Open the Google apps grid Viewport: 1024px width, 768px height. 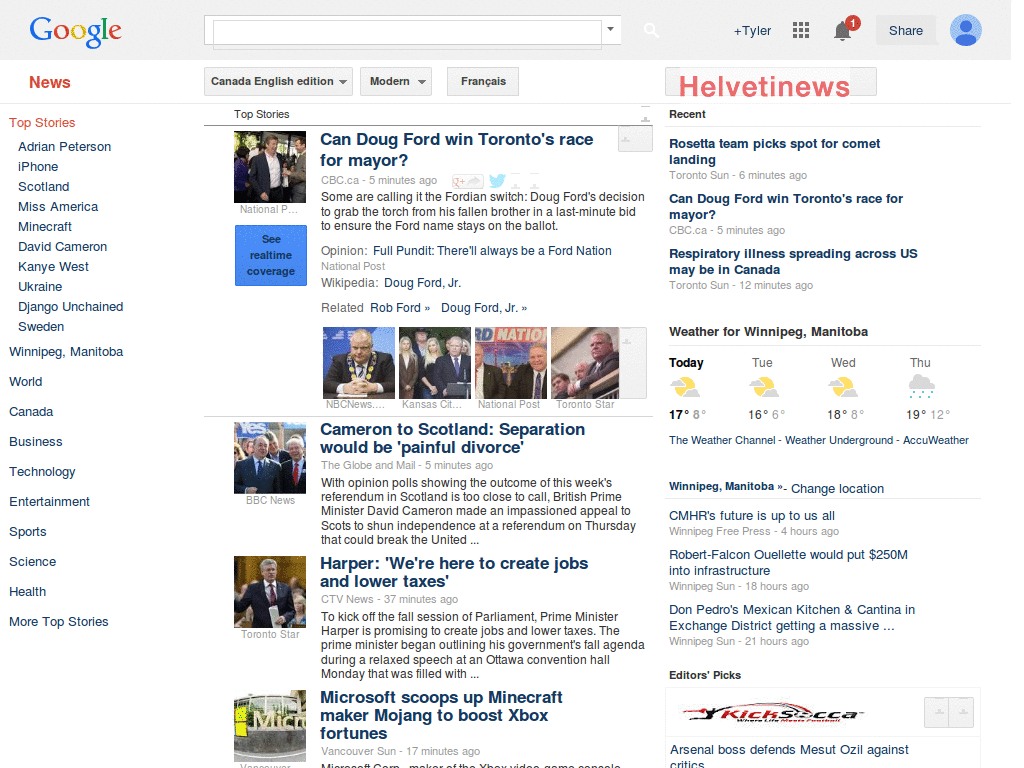pyautogui.click(x=801, y=30)
